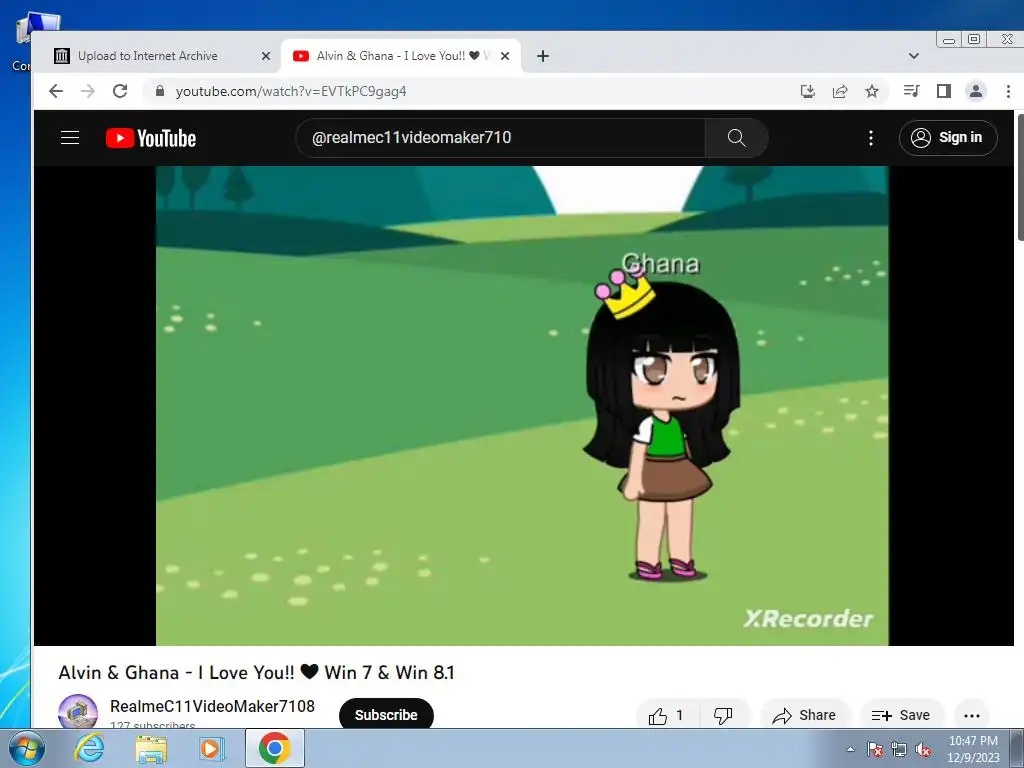
Task: Launch Internet Explorer from taskbar
Action: [x=89, y=748]
